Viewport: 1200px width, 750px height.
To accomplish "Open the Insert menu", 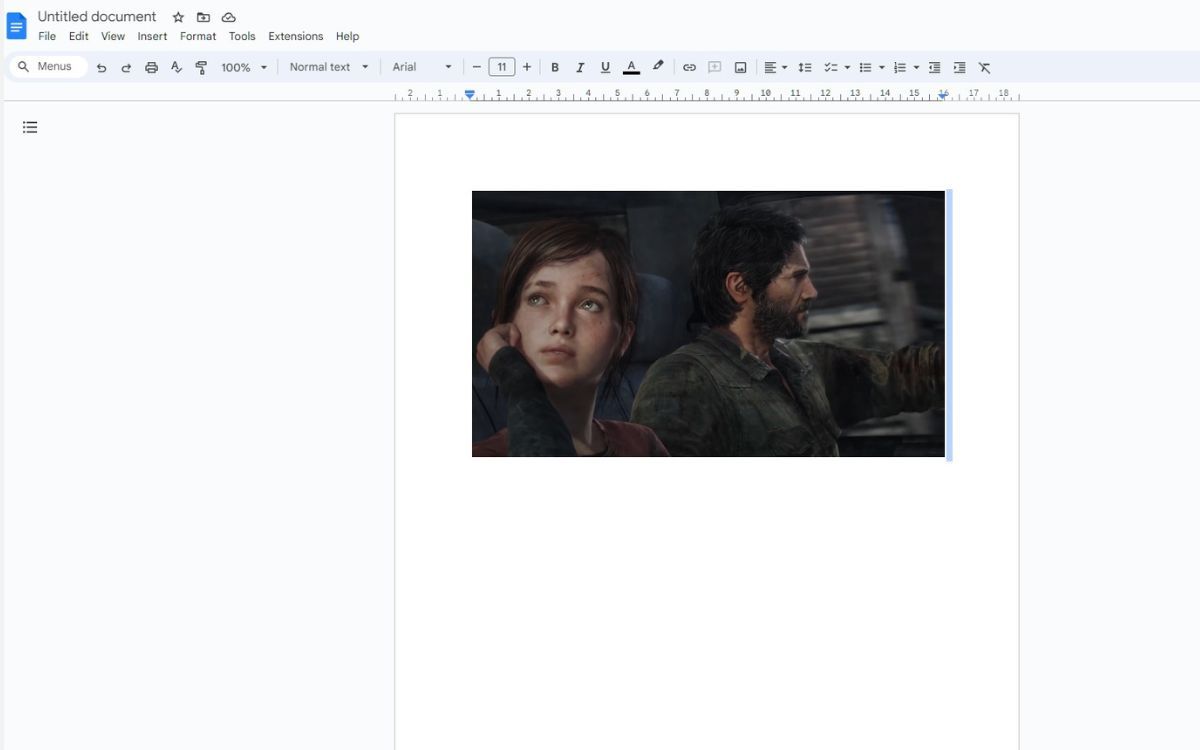I will pyautogui.click(x=152, y=36).
